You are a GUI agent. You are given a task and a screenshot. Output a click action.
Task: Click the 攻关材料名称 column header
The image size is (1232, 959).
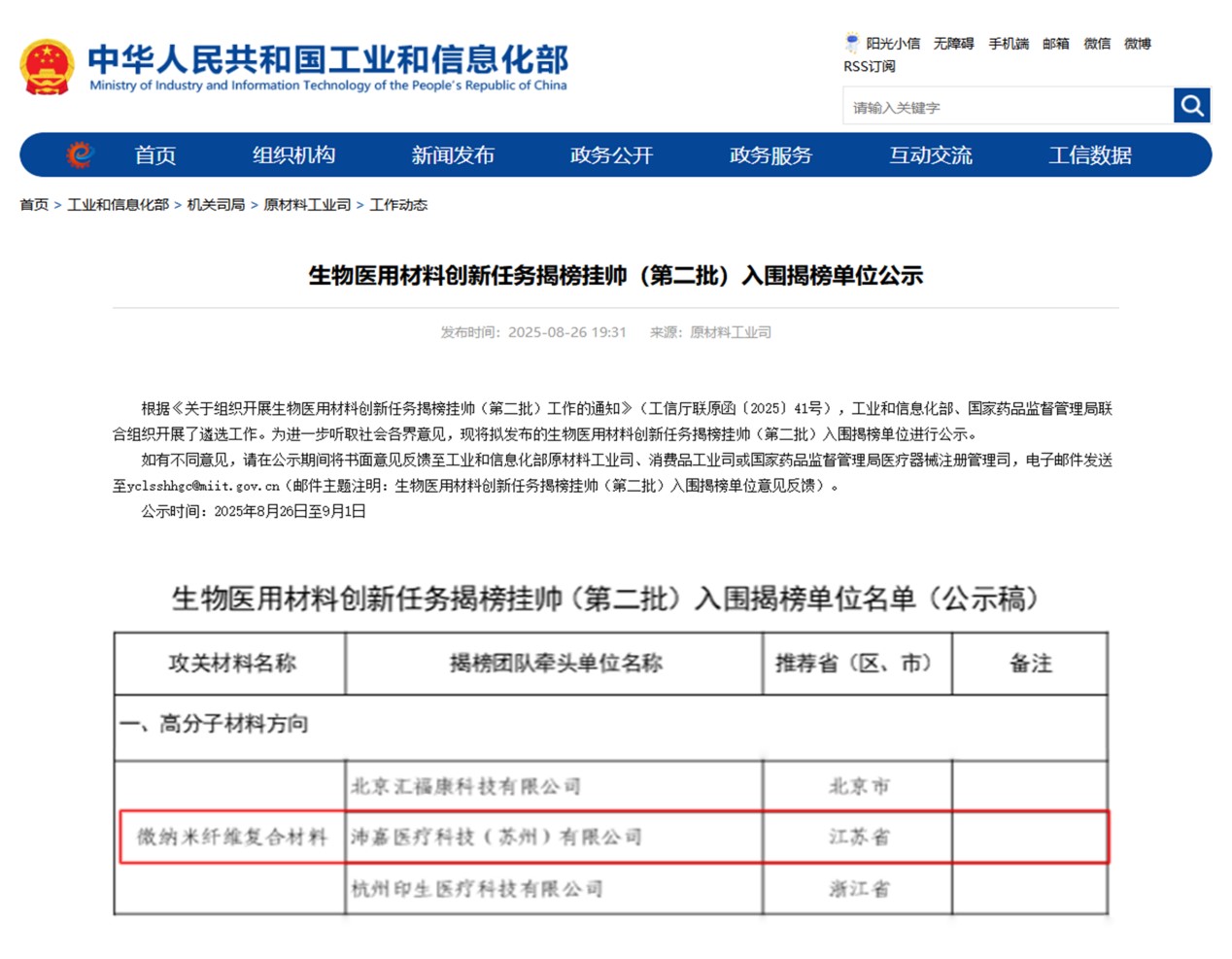pos(230,664)
